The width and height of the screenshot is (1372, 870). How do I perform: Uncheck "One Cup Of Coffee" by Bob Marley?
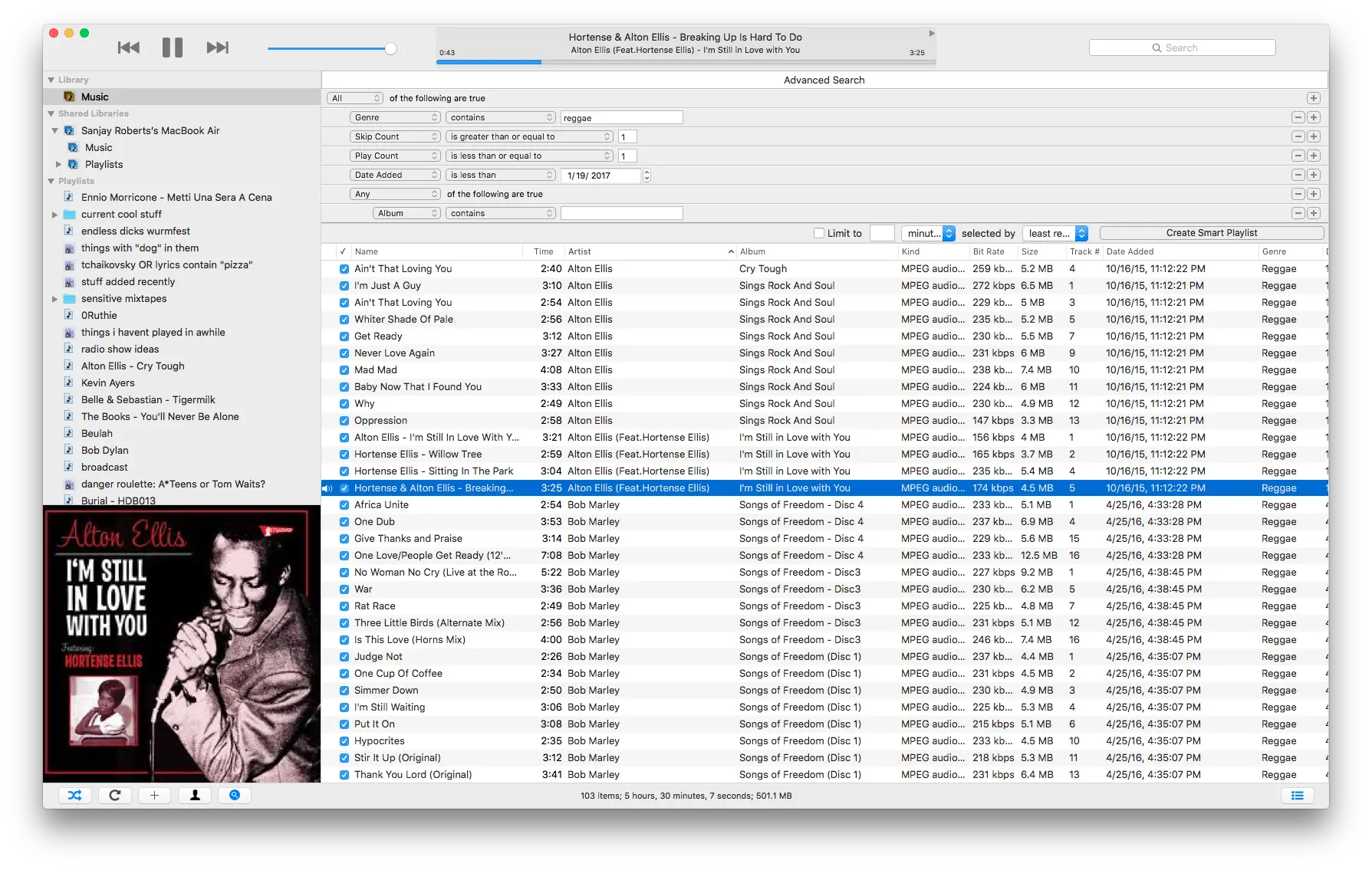coord(343,674)
